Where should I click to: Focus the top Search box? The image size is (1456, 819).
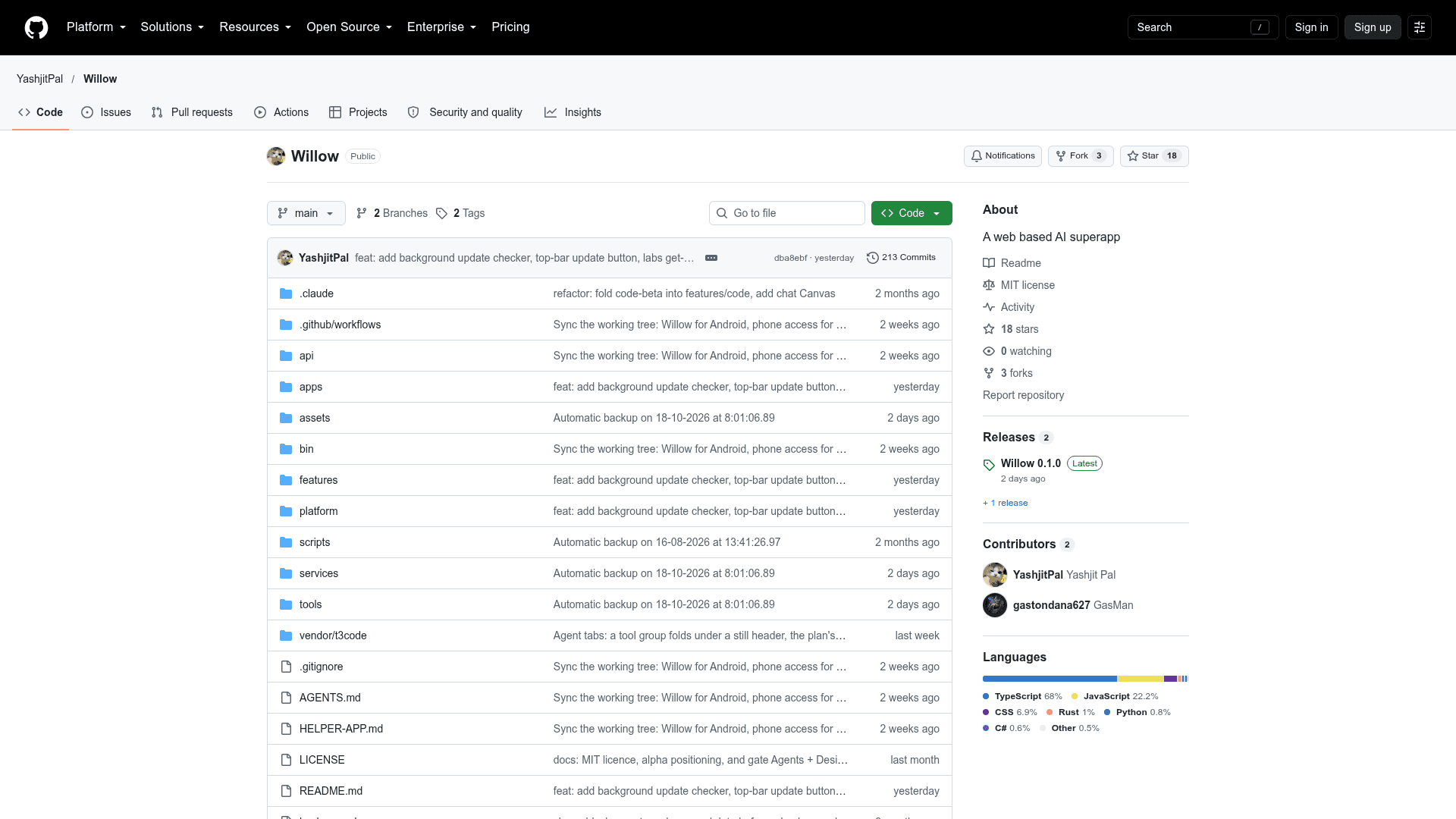pyautogui.click(x=1203, y=27)
